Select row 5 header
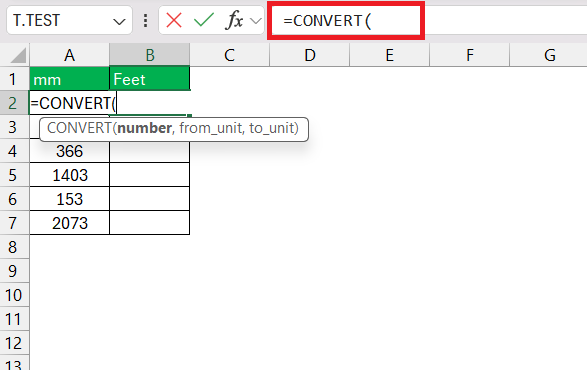 pyautogui.click(x=14, y=175)
